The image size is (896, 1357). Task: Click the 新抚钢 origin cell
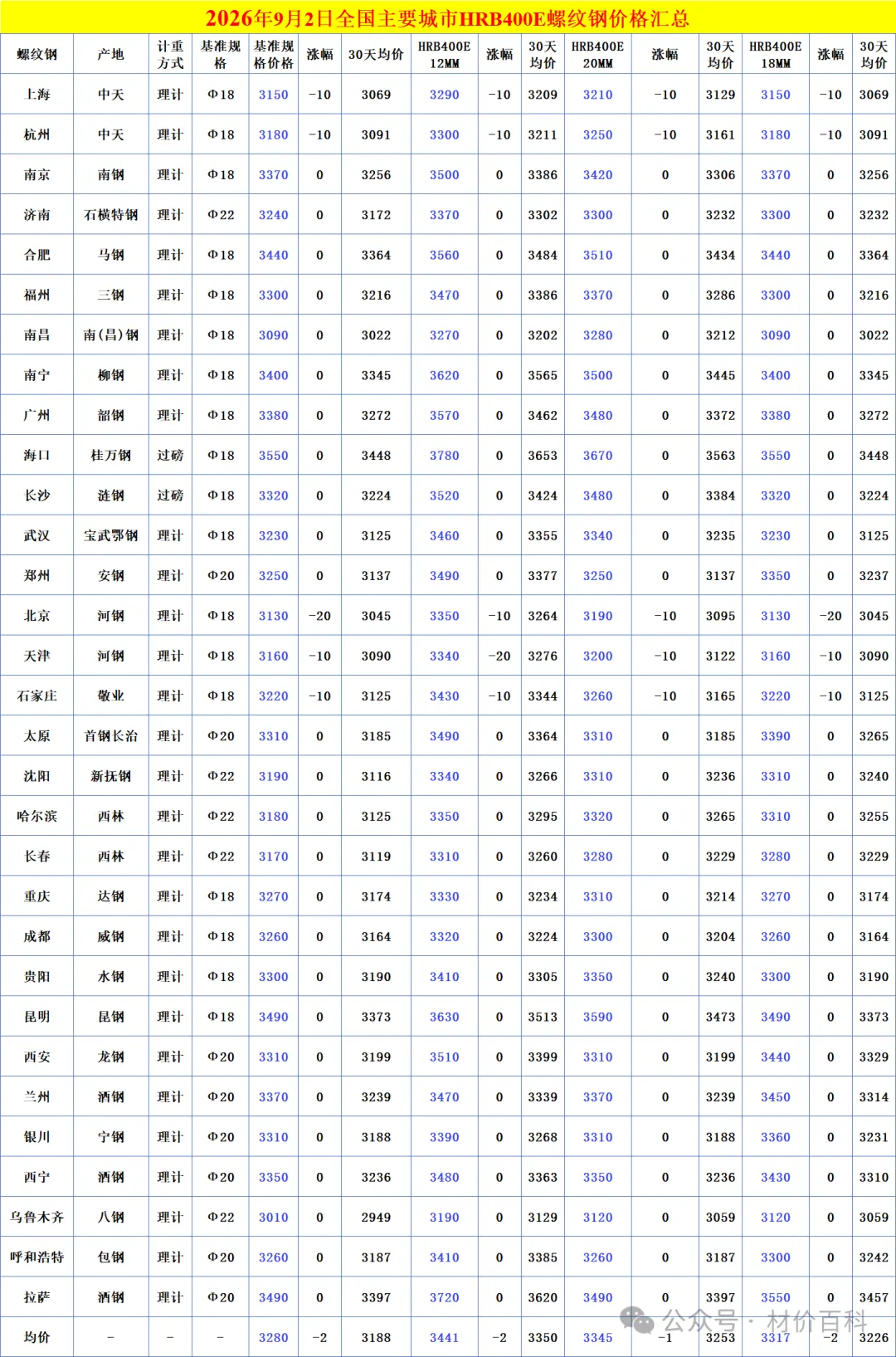tap(111, 776)
